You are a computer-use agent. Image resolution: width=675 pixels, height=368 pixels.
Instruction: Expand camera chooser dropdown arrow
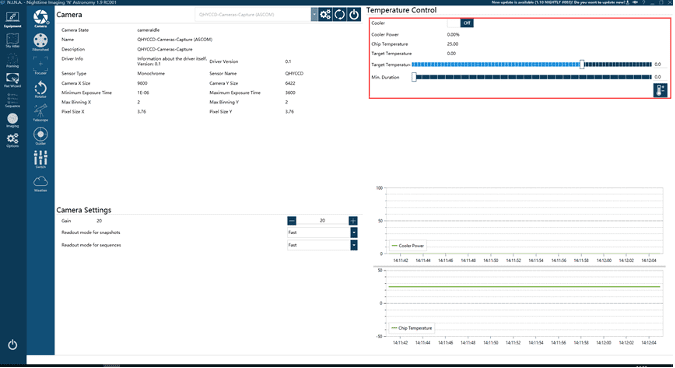click(314, 14)
